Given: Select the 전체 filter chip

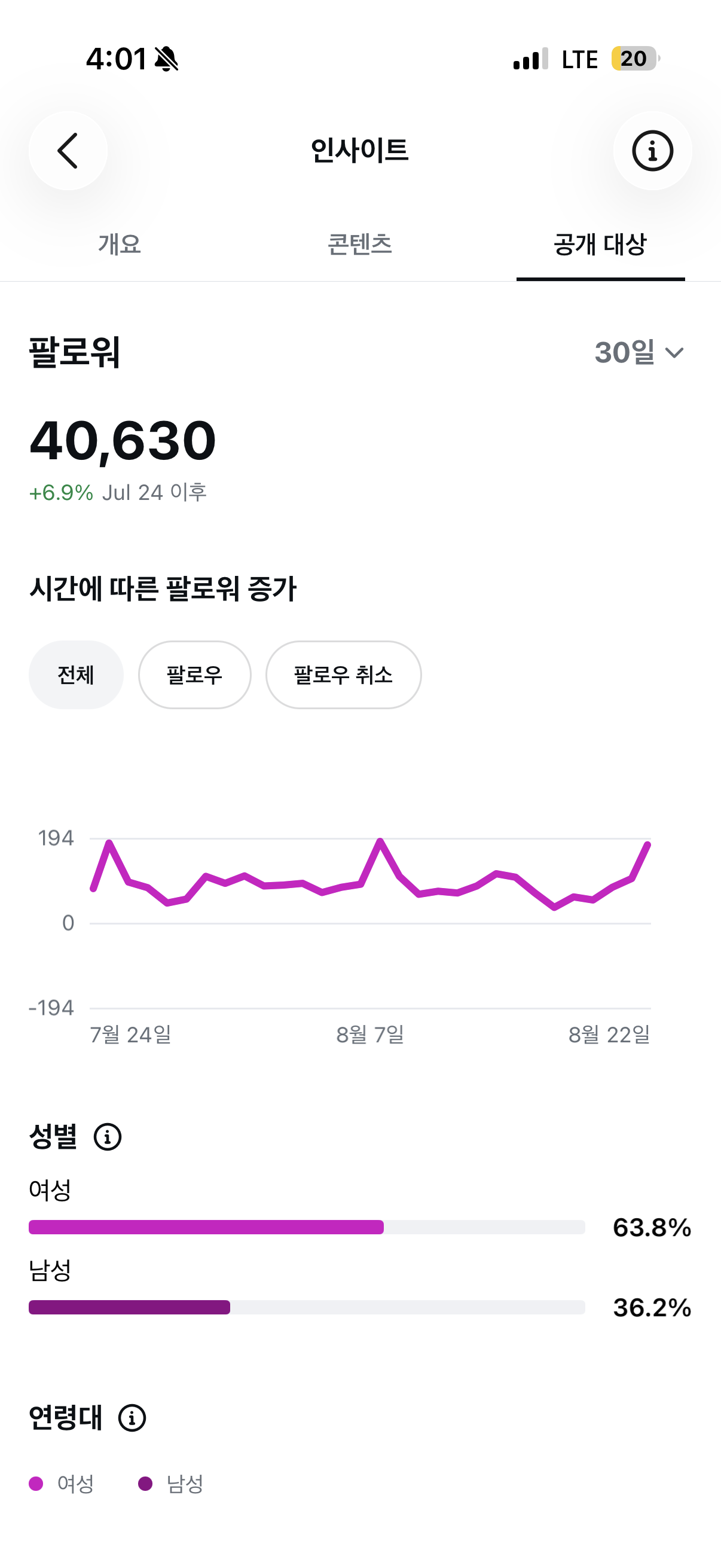Looking at the screenshot, I should (76, 675).
